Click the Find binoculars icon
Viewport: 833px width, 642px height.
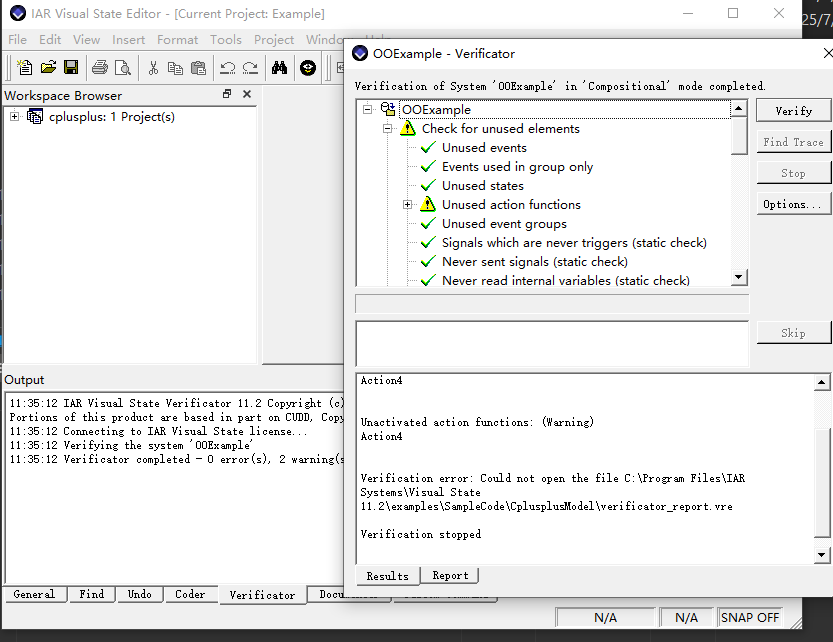click(279, 67)
